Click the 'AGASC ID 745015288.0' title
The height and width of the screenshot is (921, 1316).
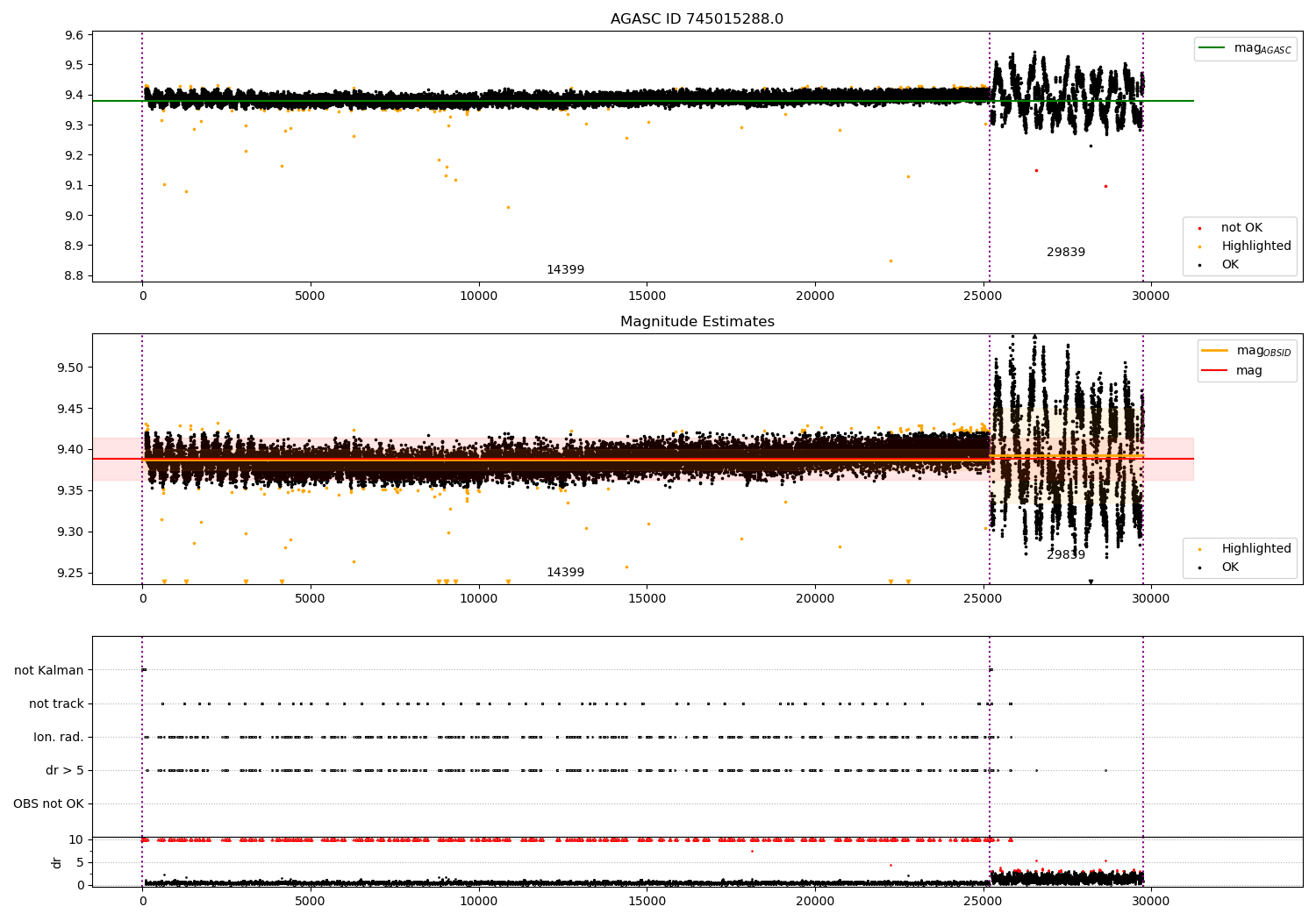point(697,19)
